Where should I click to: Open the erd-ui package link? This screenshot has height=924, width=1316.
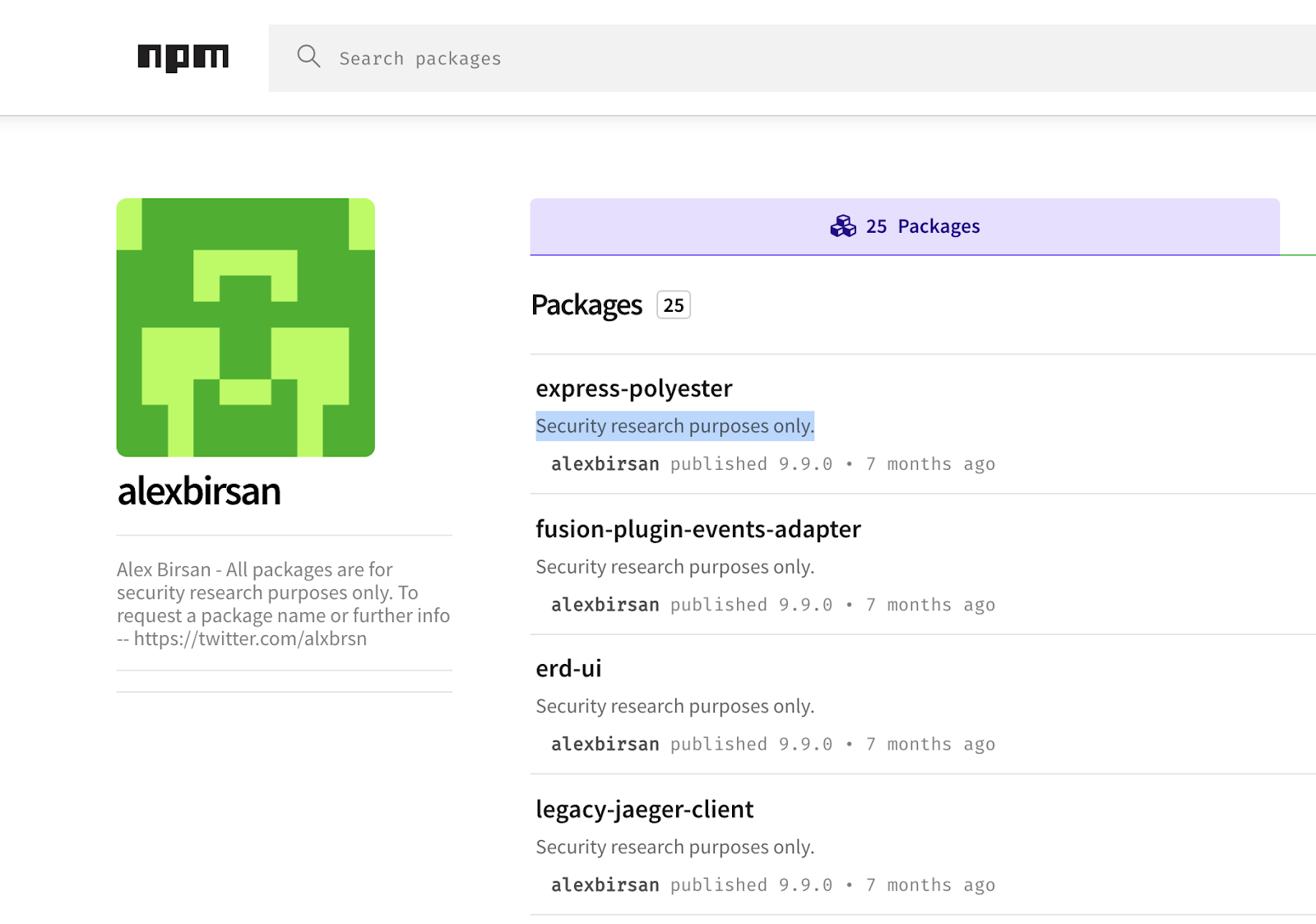(568, 669)
